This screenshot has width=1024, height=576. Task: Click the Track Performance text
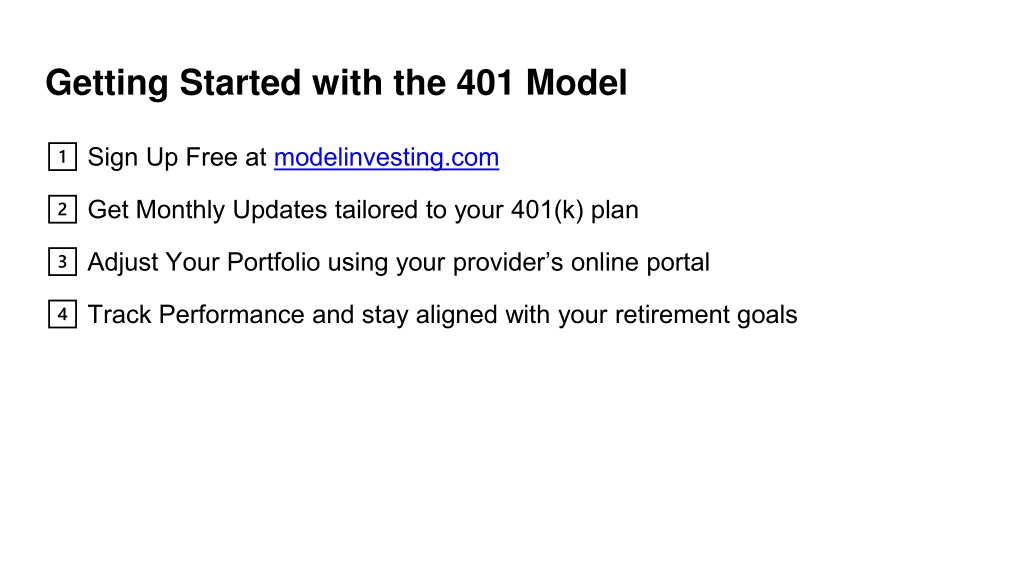(196, 314)
